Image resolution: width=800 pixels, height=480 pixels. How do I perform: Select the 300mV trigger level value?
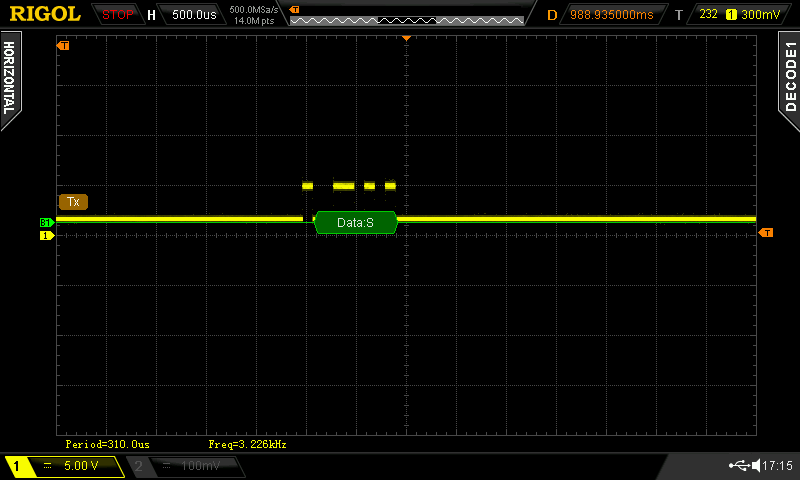click(x=760, y=15)
